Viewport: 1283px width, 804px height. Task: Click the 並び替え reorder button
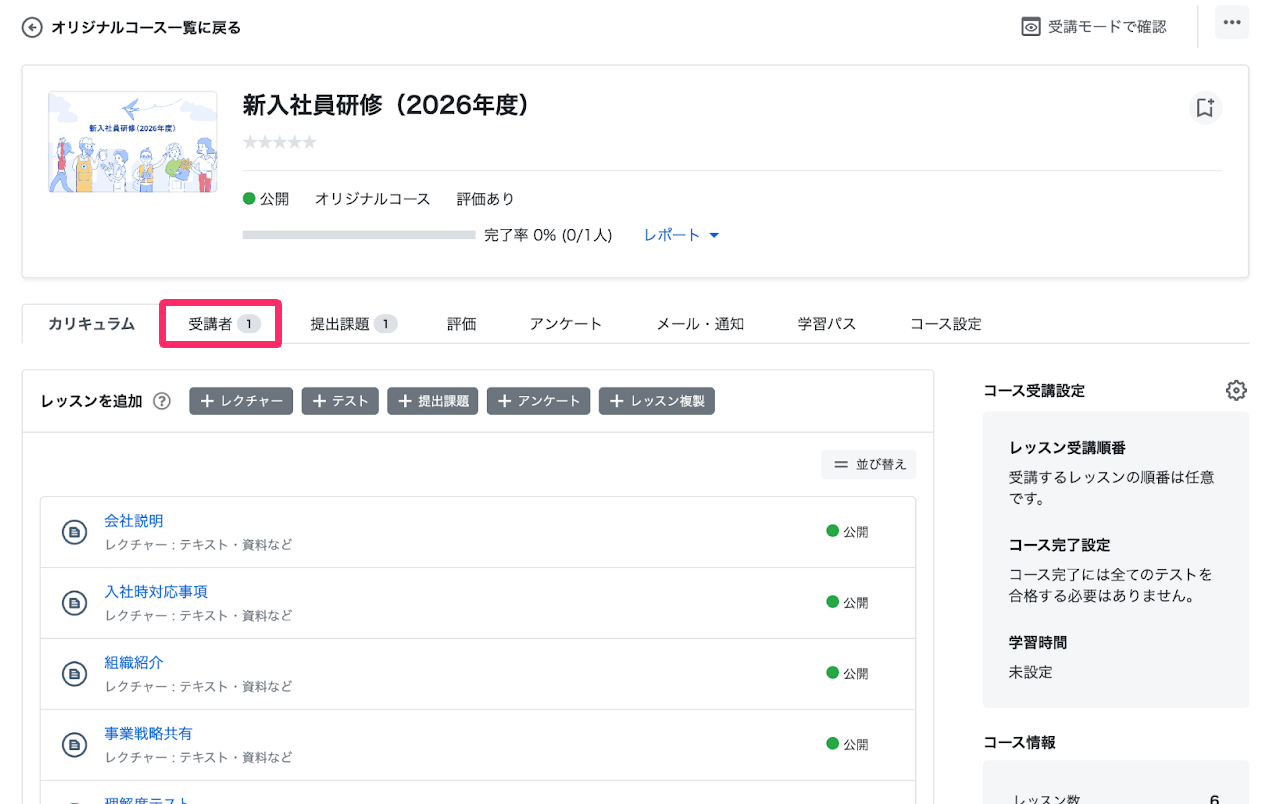869,464
